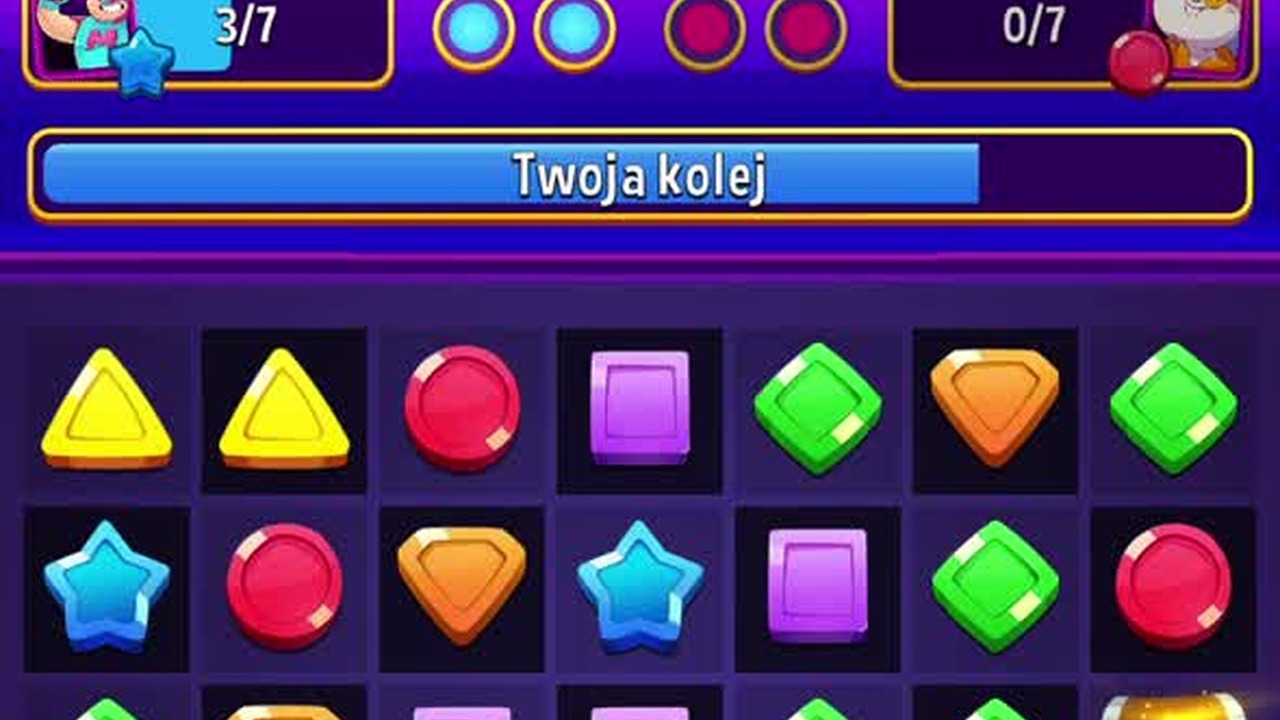The image size is (1280, 720).
Task: Pick the purple square gem in the top row
Action: (640, 407)
